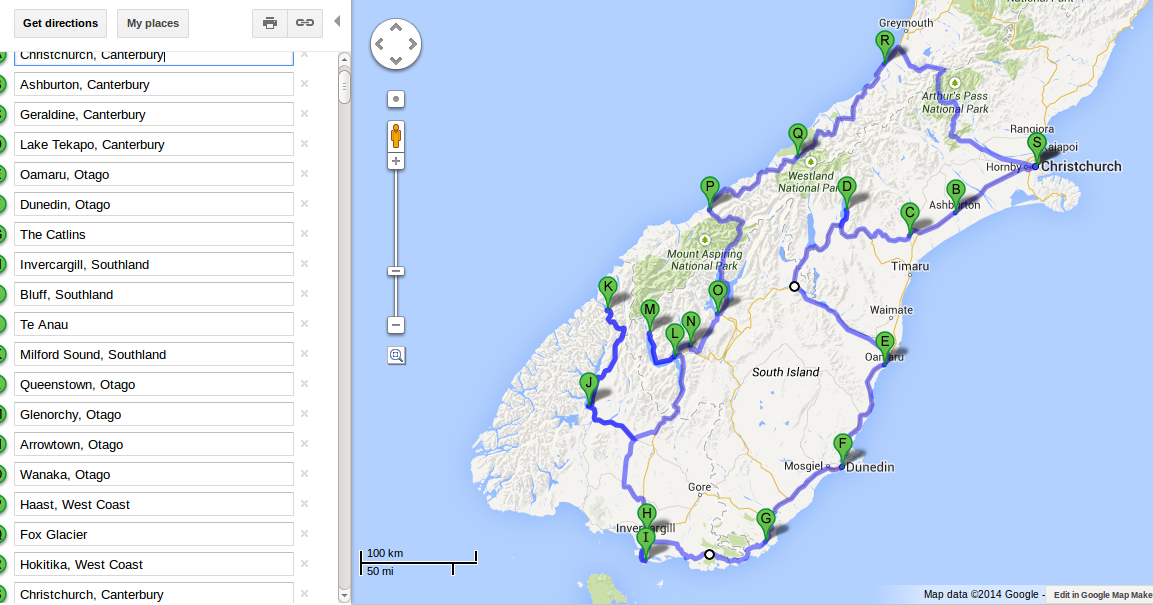Click the zoom slider handle
Image resolution: width=1153 pixels, height=605 pixels.
tap(396, 271)
